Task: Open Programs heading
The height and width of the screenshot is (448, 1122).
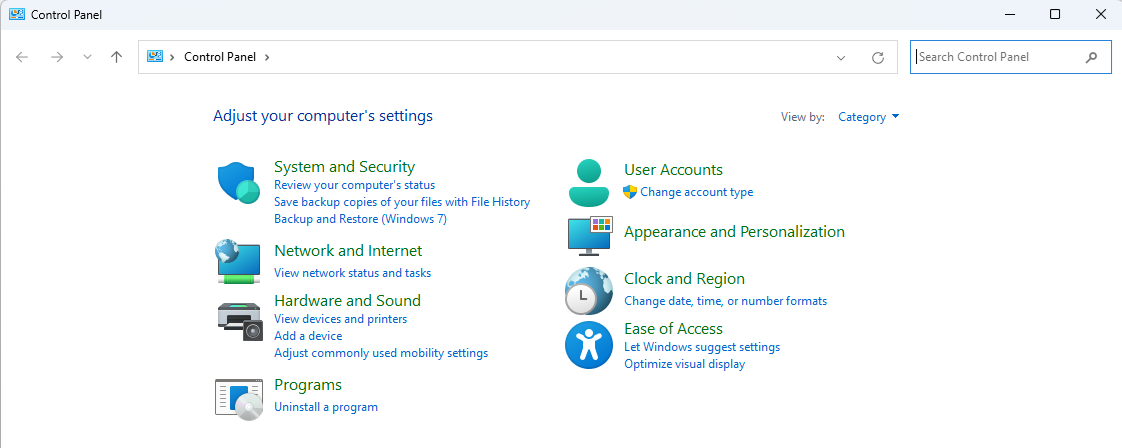Action: 308,385
